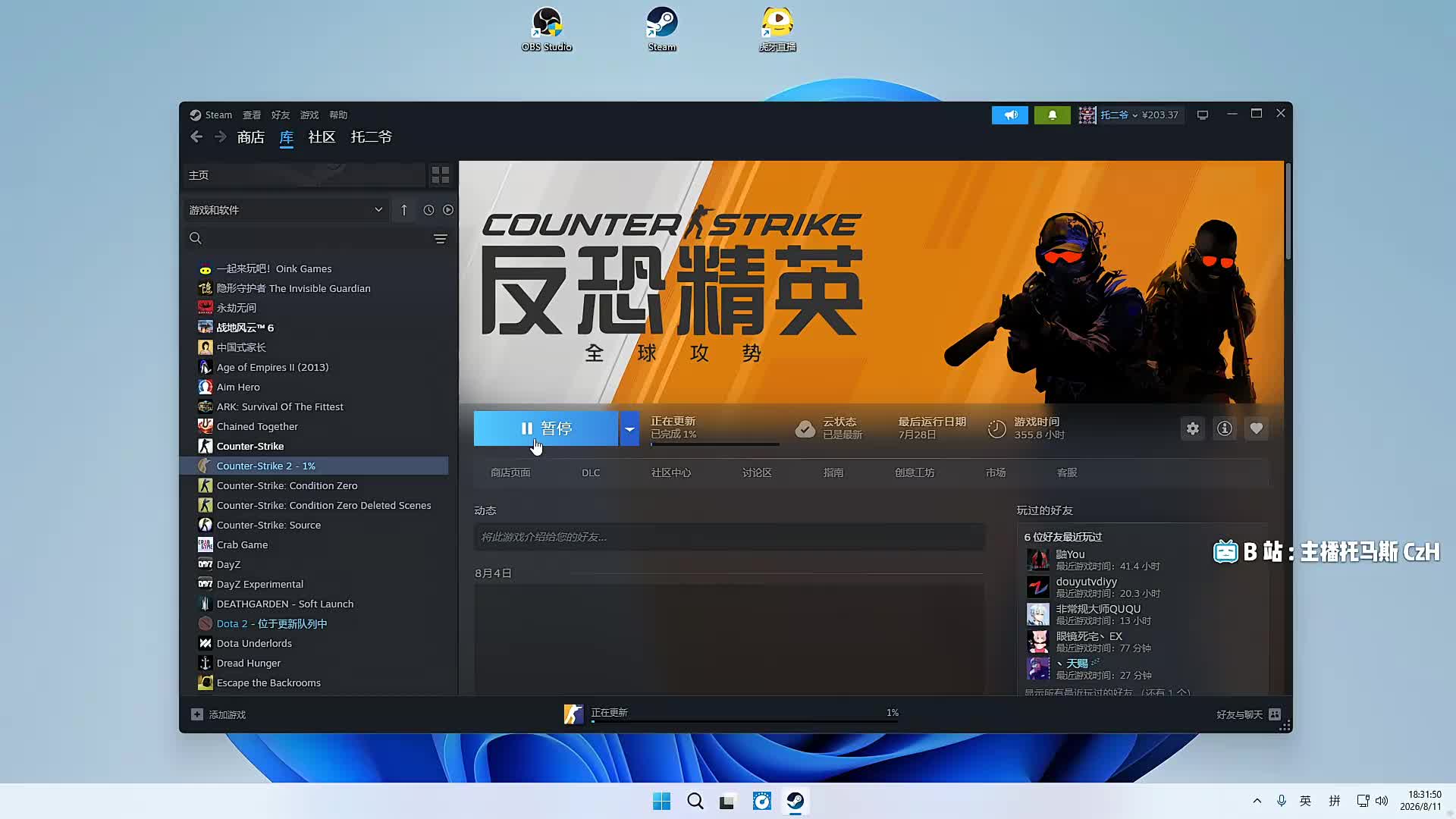The width and height of the screenshot is (1456, 819).
Task: Click 添加游戏 button
Action: tap(218, 714)
